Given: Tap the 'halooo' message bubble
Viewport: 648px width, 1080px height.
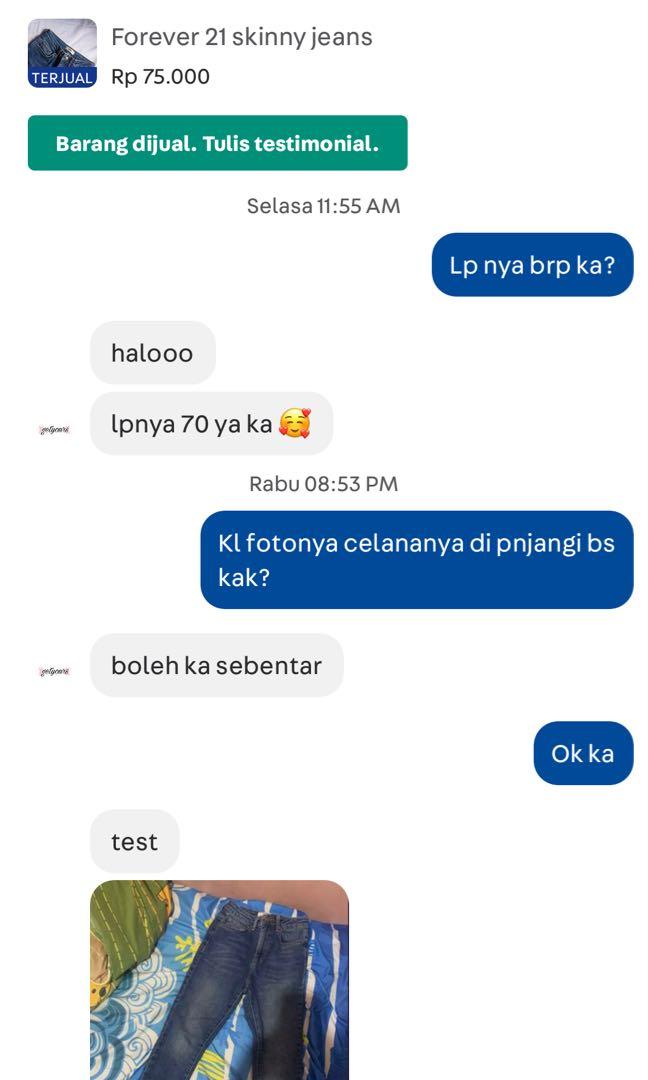Looking at the screenshot, I should coord(153,353).
